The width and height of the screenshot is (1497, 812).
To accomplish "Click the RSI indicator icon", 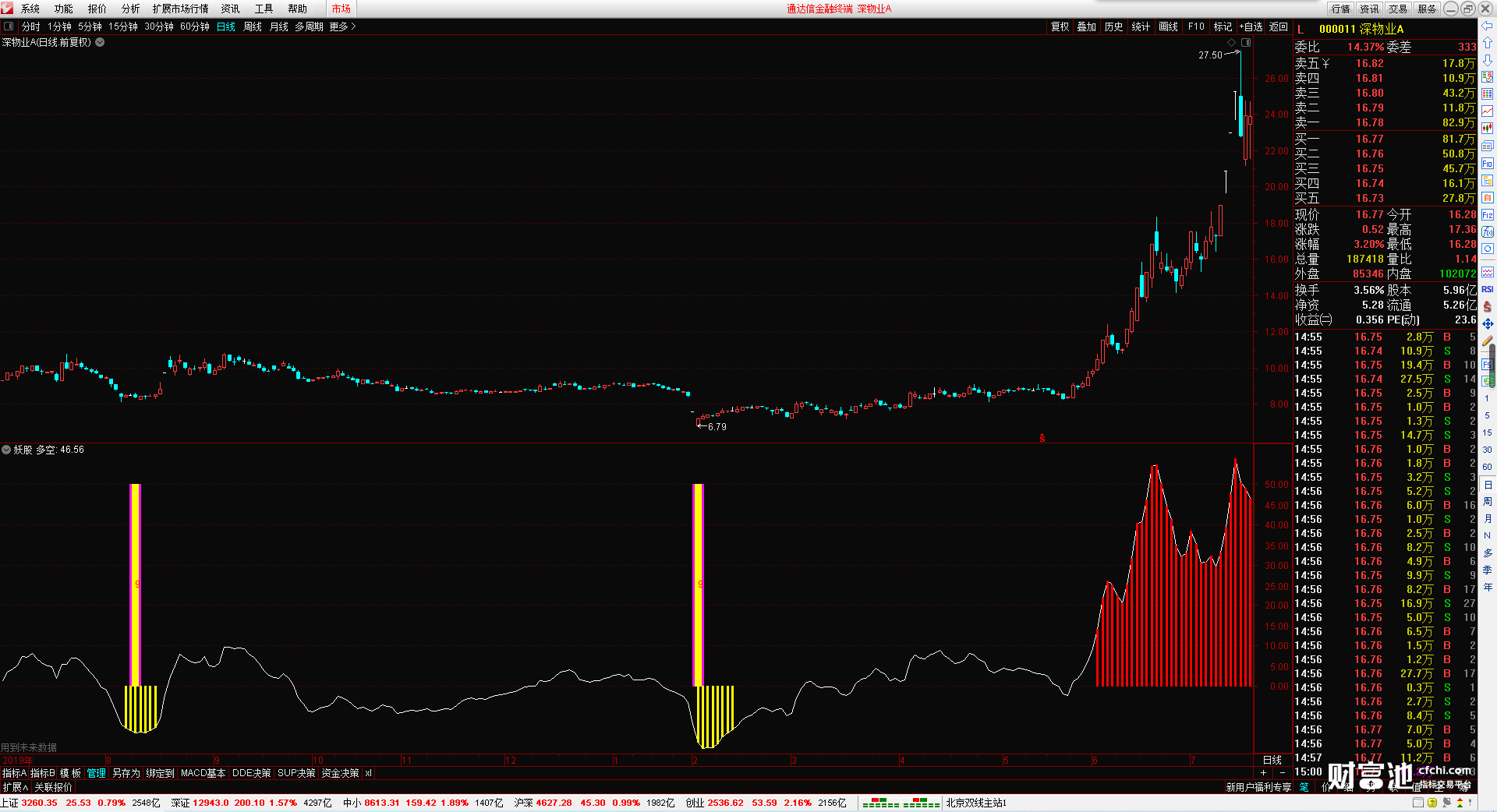I will coord(1488,289).
